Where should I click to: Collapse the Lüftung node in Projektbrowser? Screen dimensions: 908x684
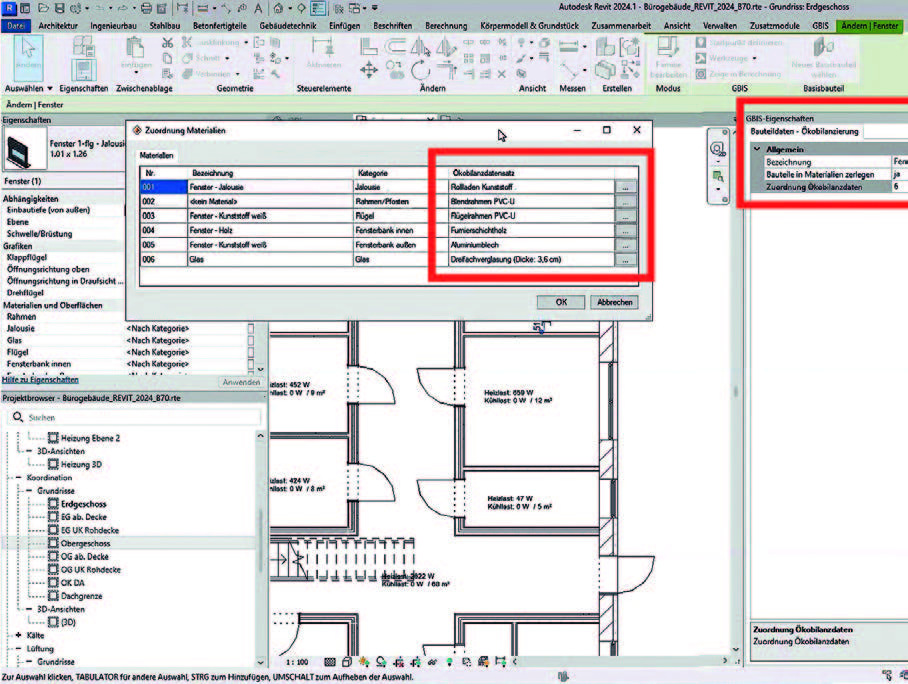click(x=19, y=649)
